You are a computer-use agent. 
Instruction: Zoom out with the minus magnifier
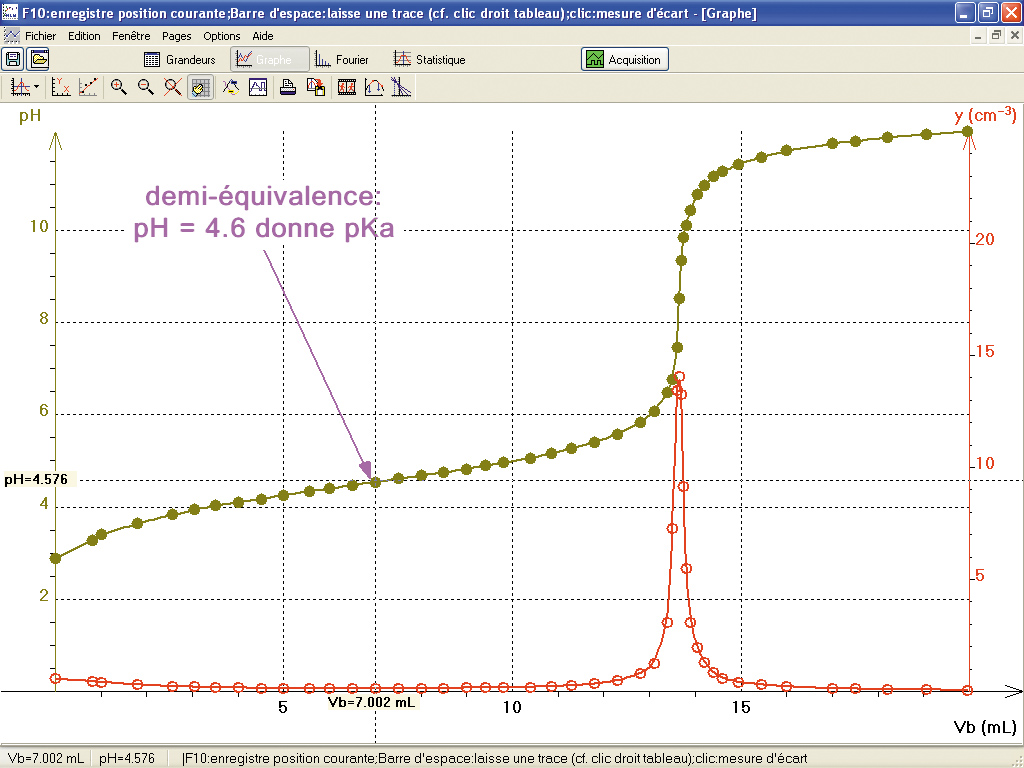pyautogui.click(x=146, y=87)
